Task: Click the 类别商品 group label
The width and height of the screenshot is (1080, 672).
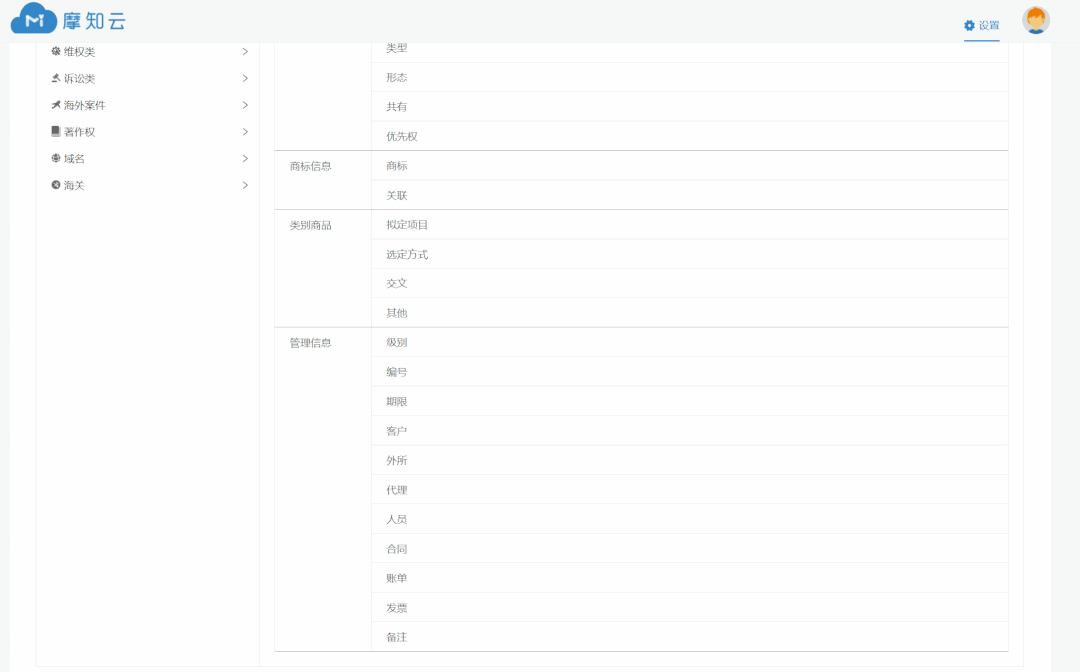Action: [311, 225]
